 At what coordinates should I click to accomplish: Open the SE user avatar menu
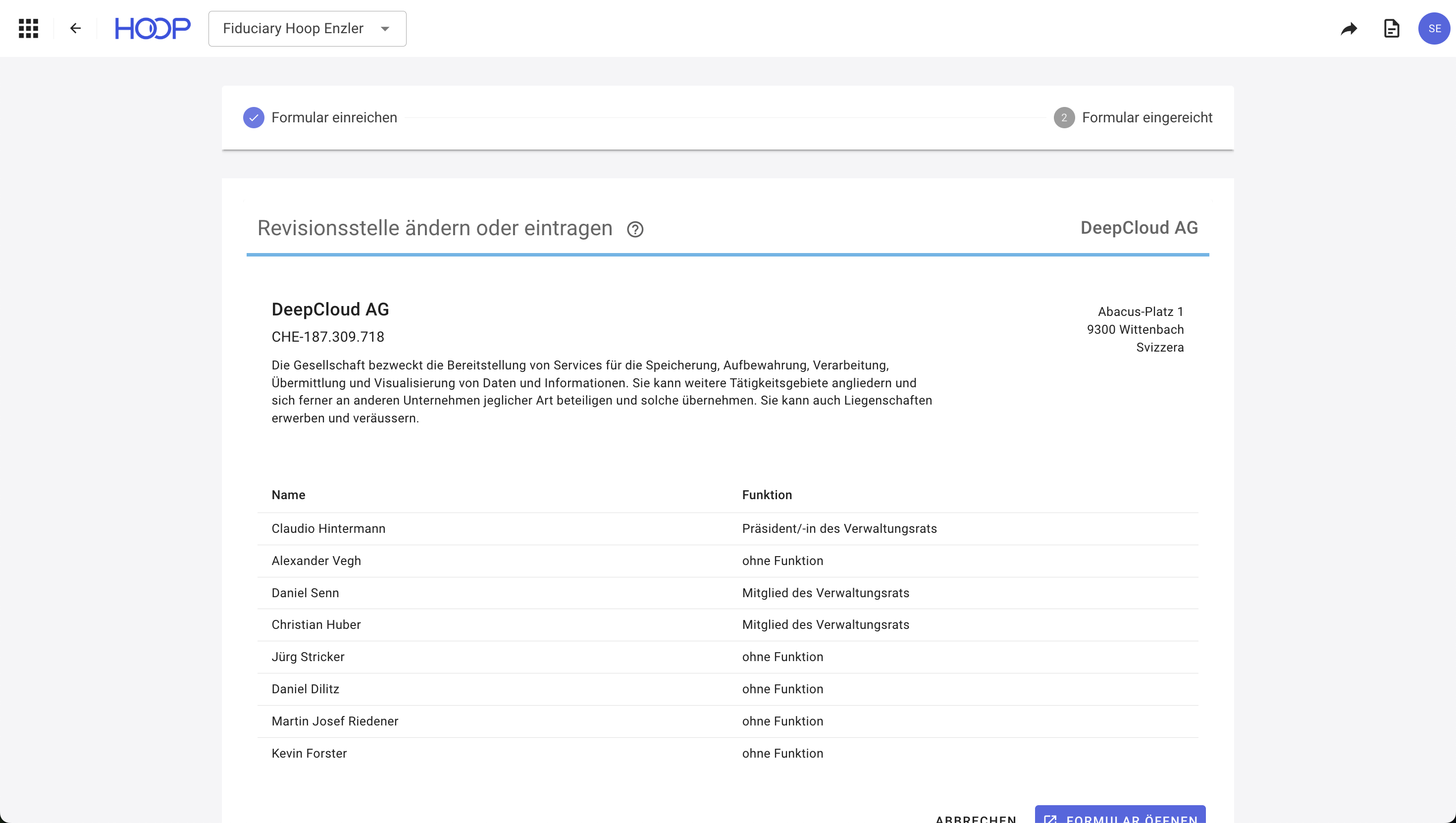pos(1434,28)
